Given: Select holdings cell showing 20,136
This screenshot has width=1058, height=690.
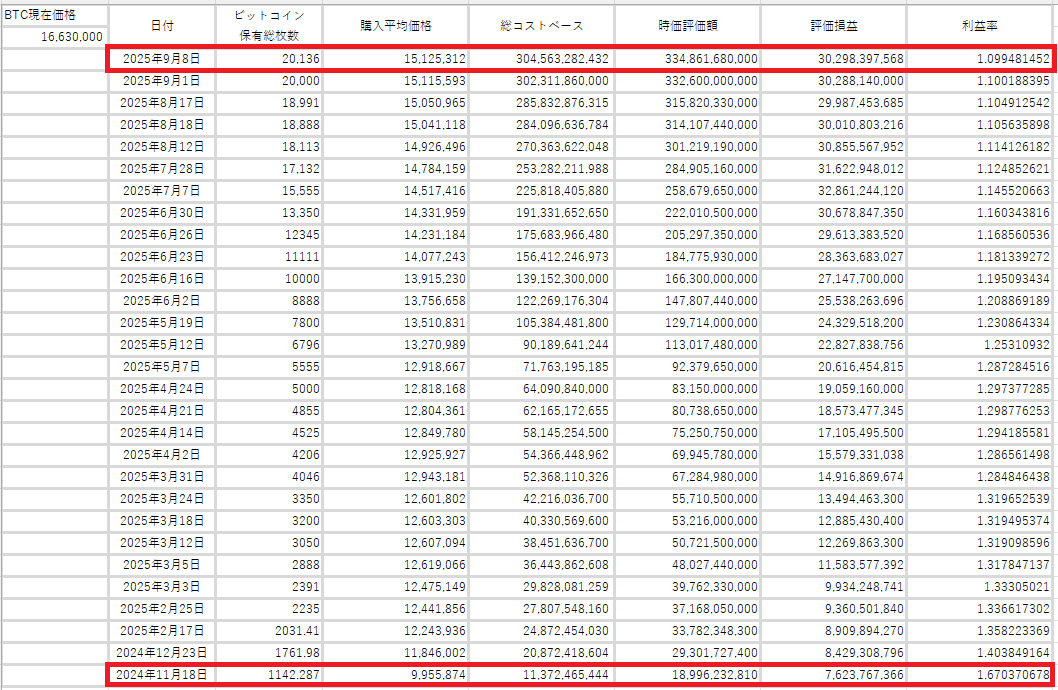Looking at the screenshot, I should tap(269, 59).
